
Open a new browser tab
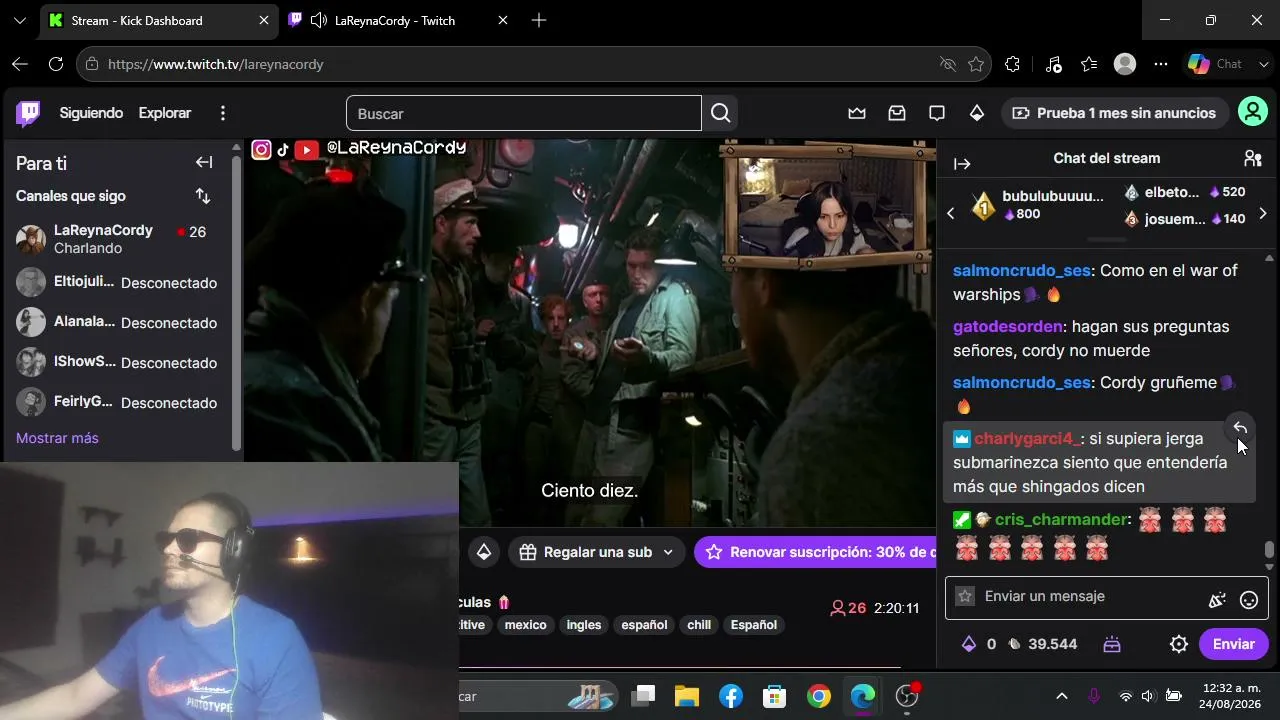pyautogui.click(x=539, y=20)
